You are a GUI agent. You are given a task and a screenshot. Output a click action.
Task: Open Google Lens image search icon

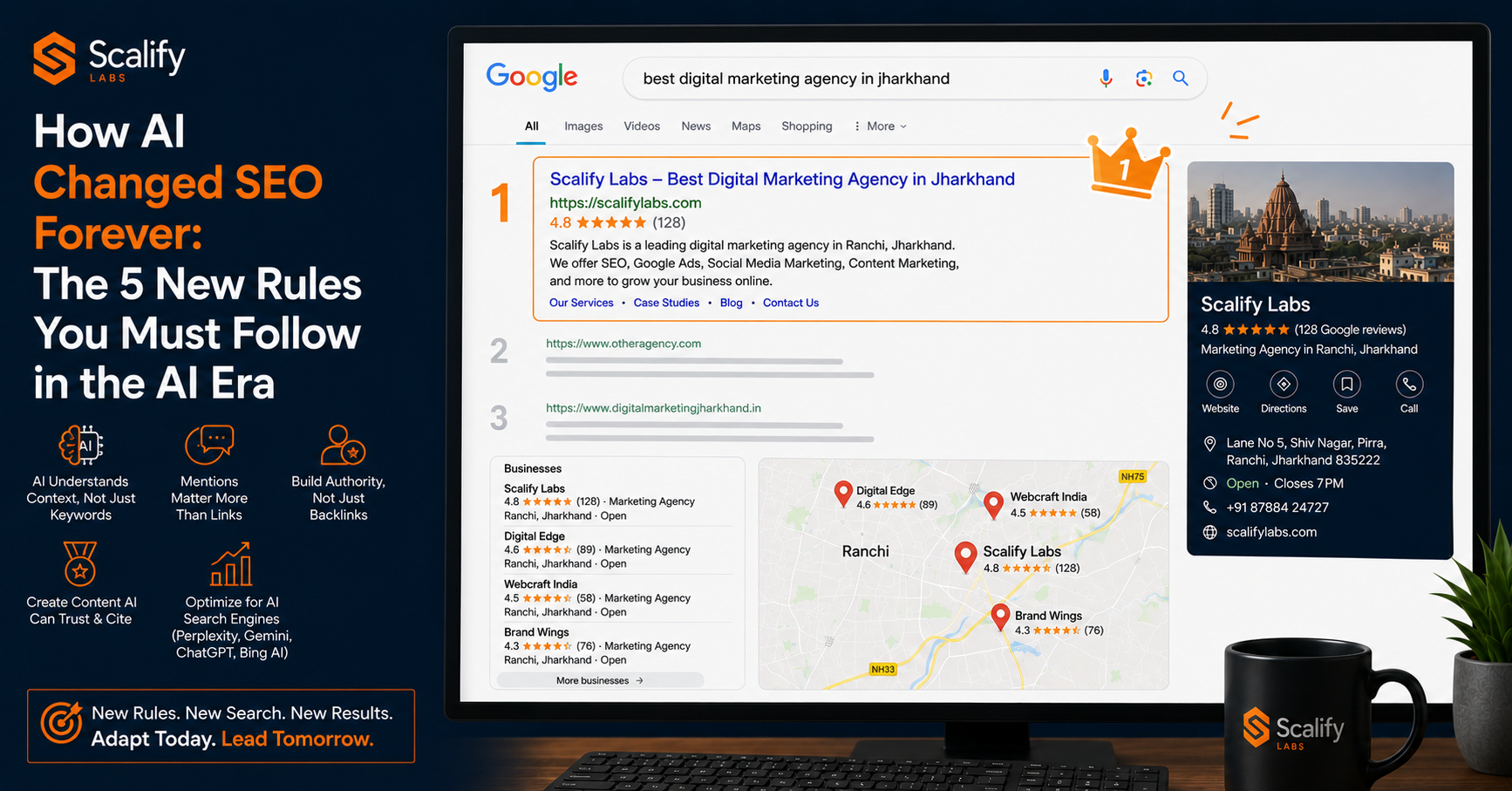1144,78
